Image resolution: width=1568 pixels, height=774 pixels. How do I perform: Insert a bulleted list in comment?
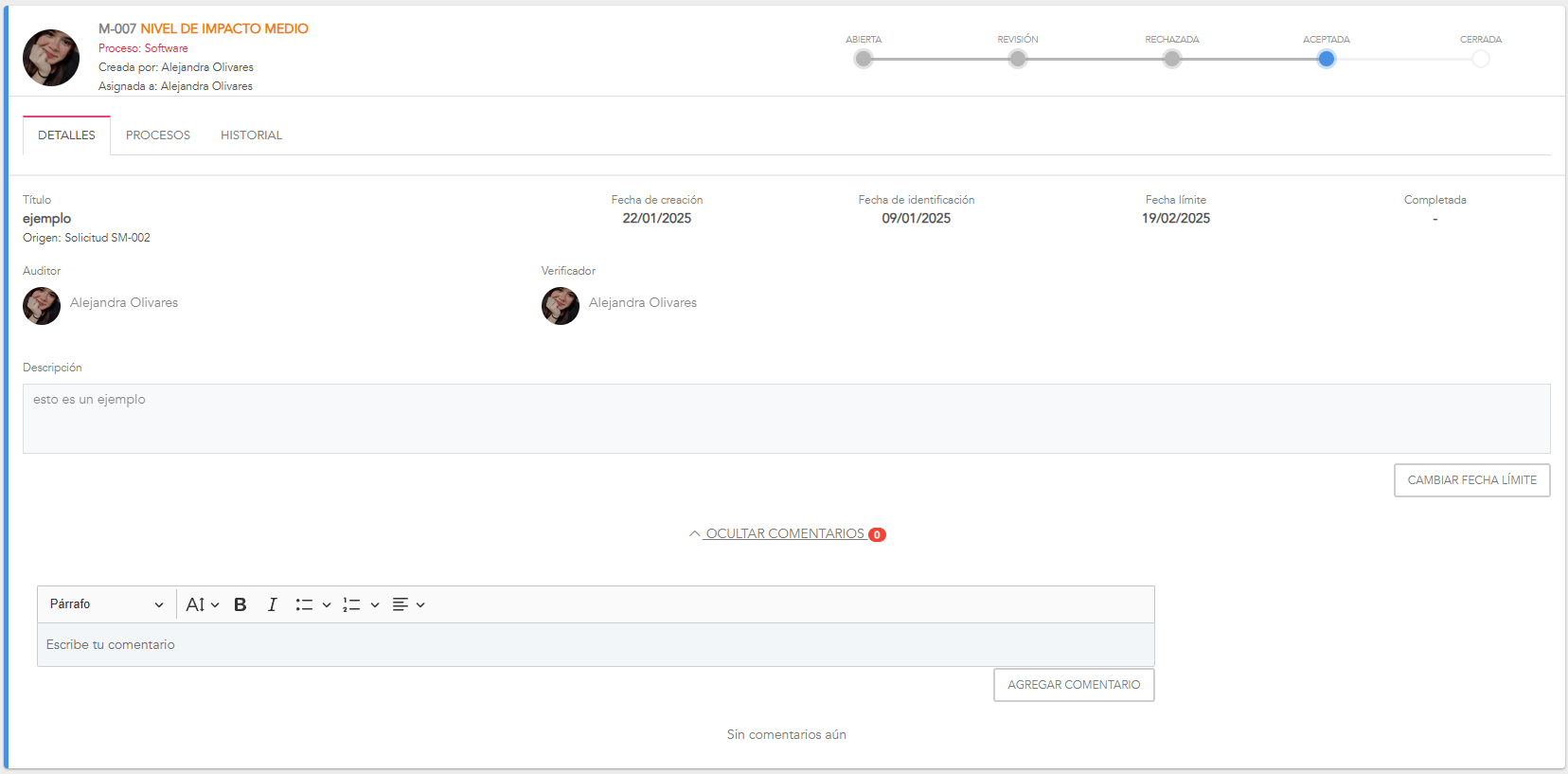304,604
